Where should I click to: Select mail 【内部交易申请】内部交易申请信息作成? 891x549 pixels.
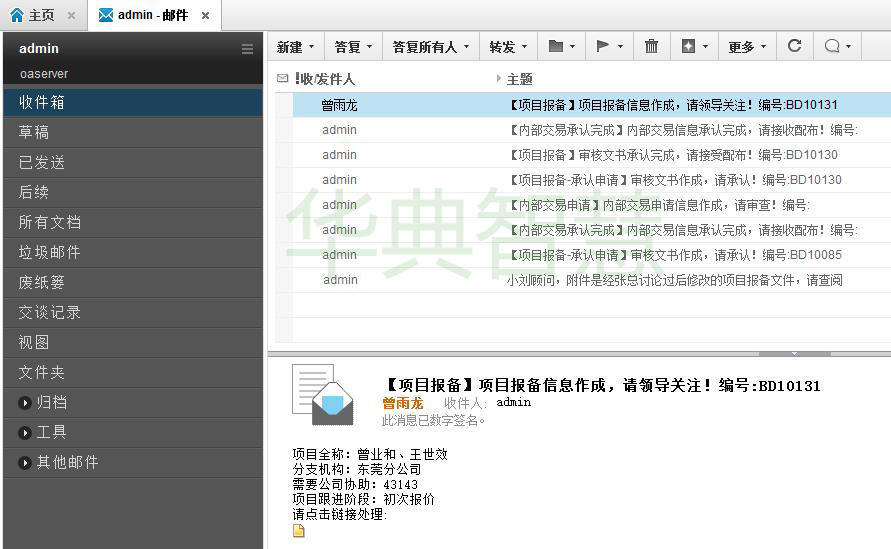[x=592, y=205]
